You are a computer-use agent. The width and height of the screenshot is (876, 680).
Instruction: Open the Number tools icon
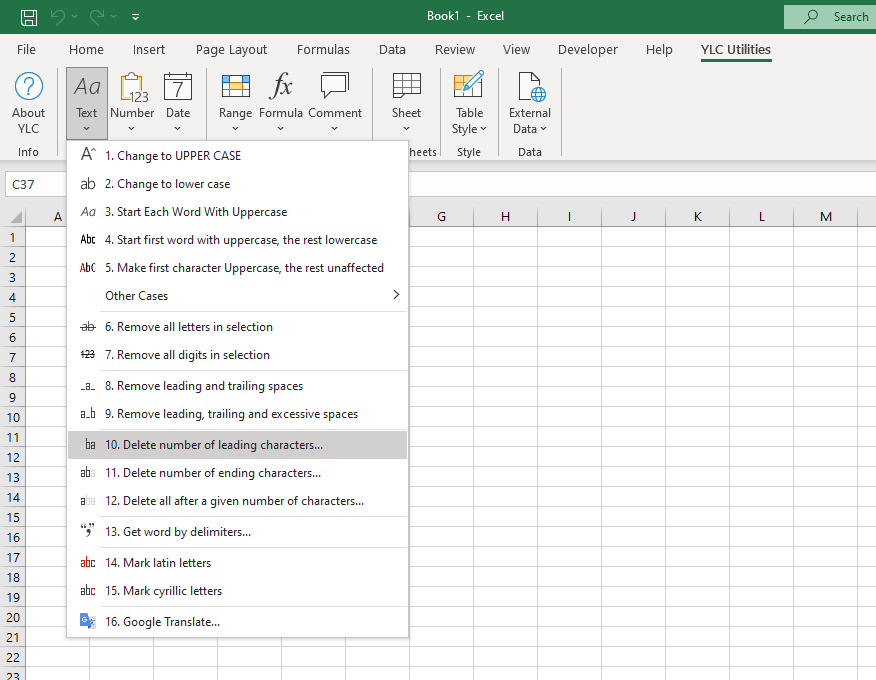pos(132,87)
